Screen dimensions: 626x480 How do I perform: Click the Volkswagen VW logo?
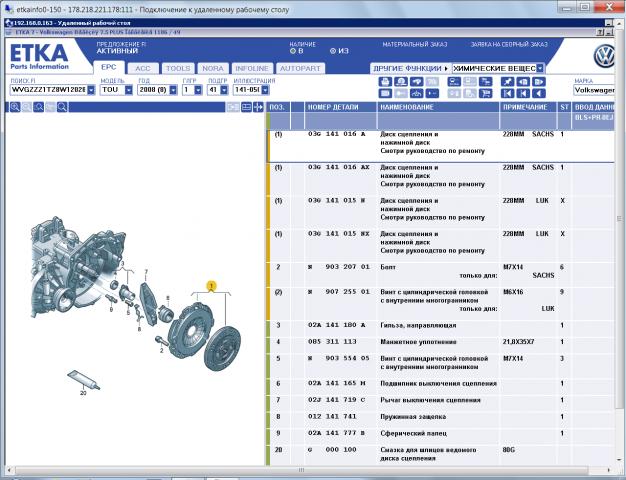(x=604, y=56)
